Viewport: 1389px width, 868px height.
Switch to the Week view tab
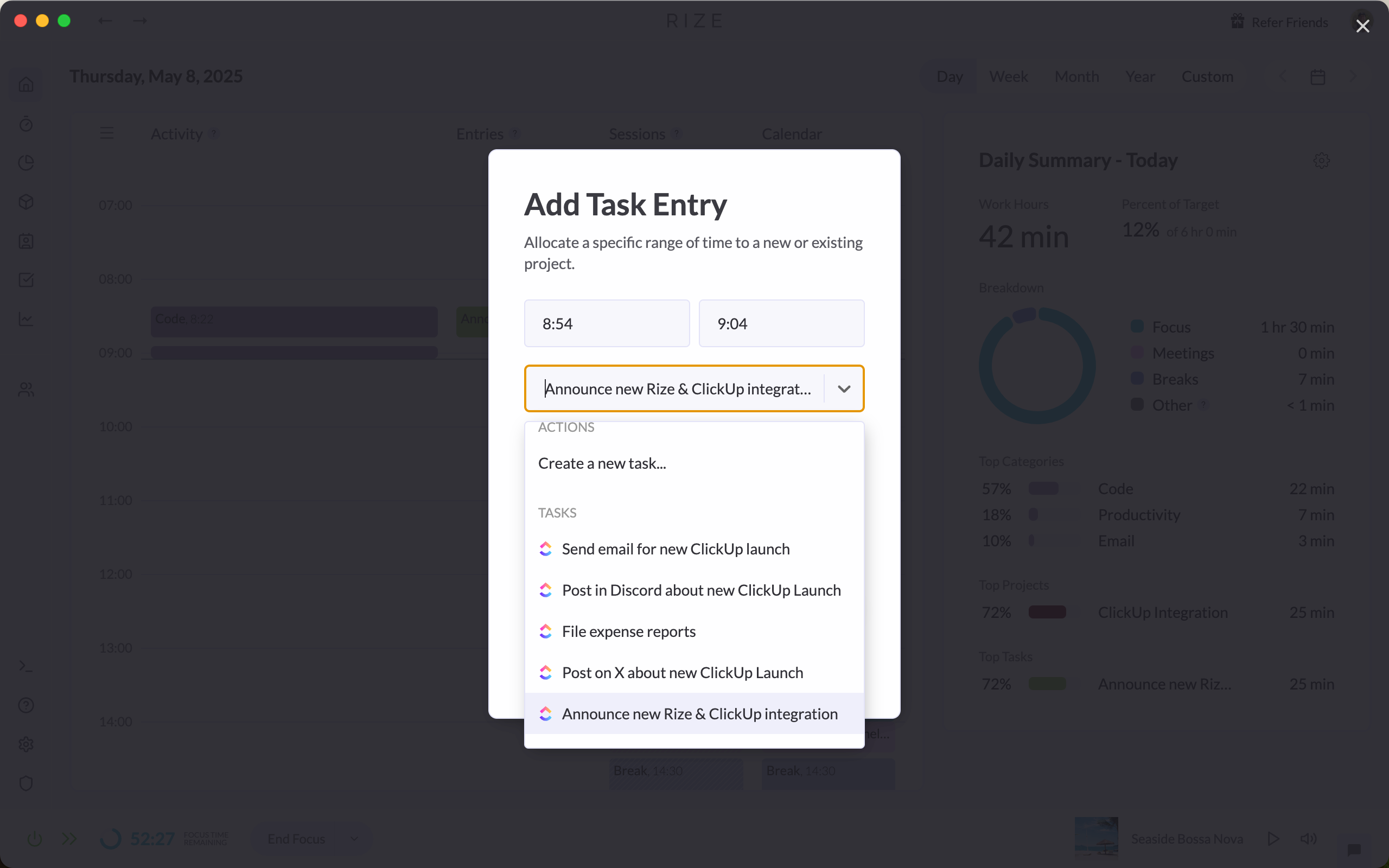click(x=1008, y=76)
